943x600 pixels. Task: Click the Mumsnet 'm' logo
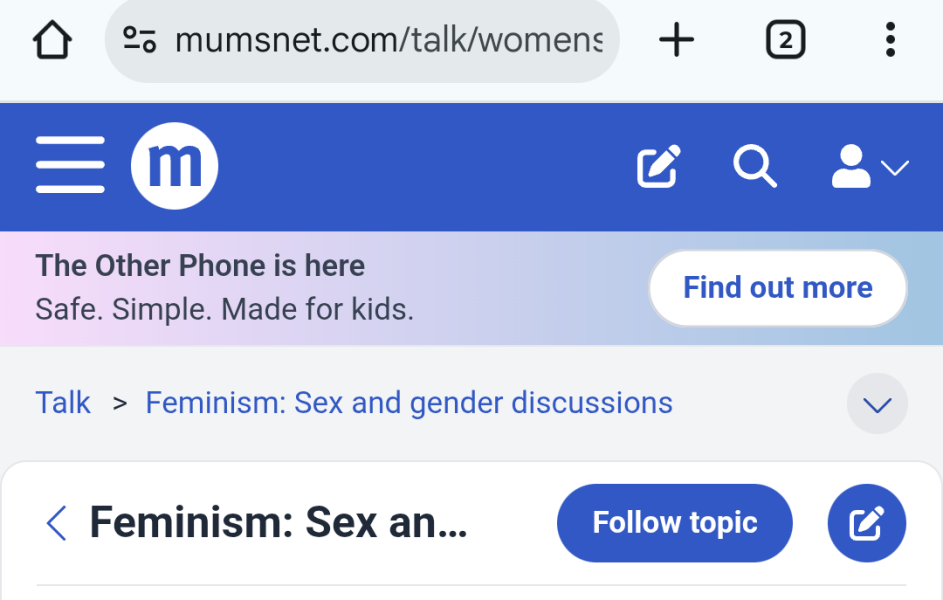174,166
